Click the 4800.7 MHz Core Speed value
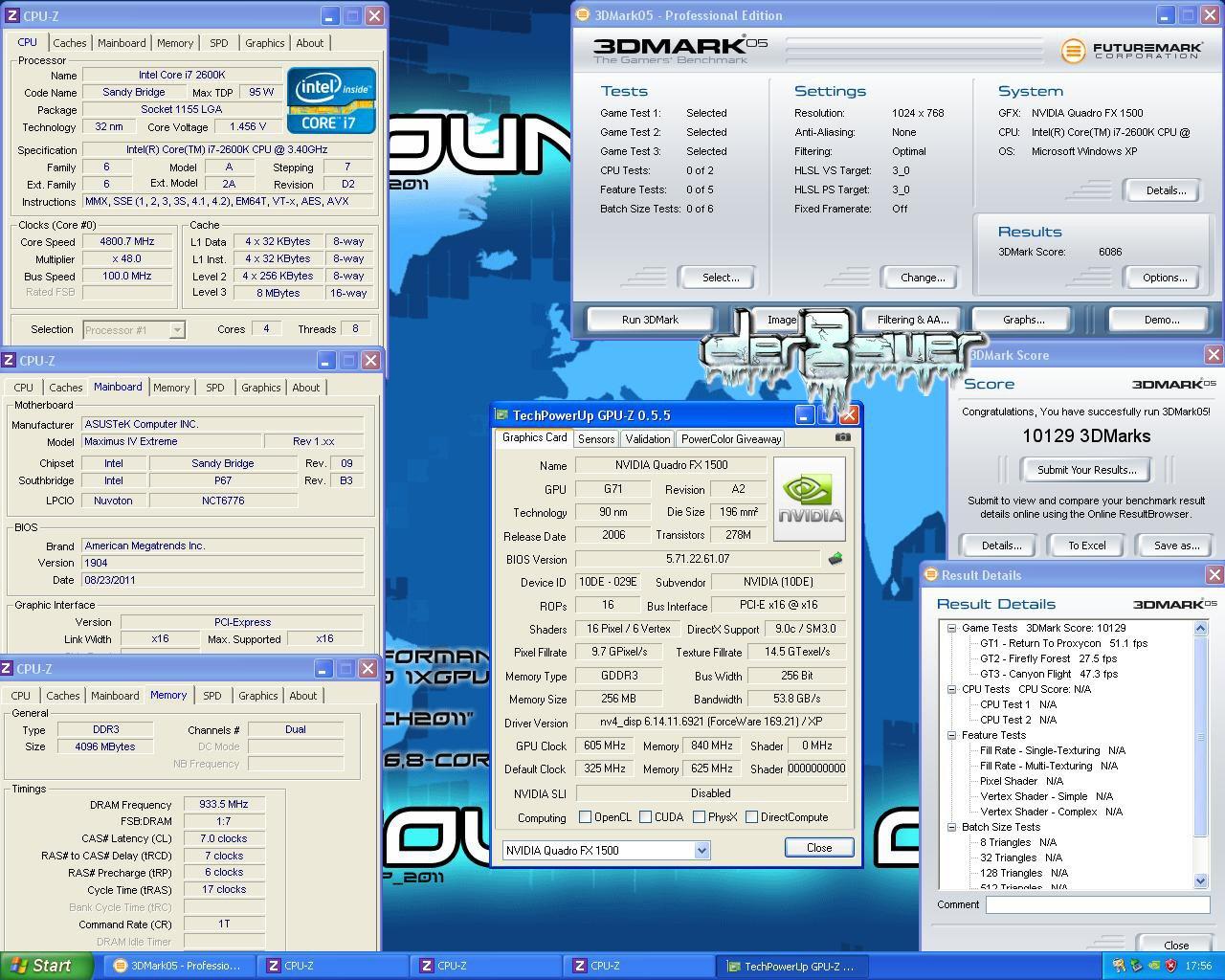 (127, 241)
